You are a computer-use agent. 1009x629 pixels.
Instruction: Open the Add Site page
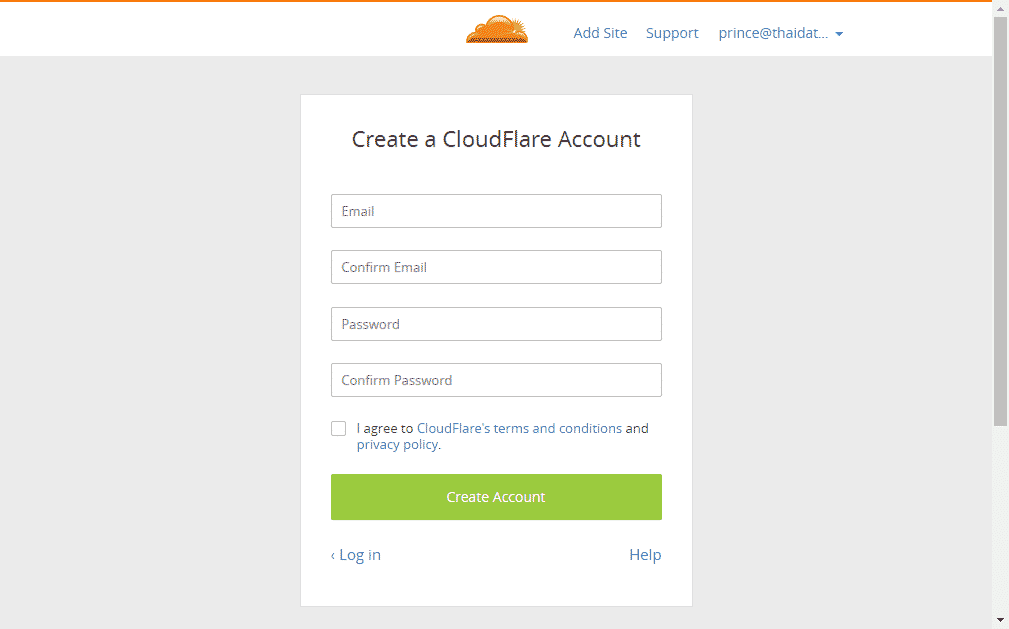click(x=600, y=33)
